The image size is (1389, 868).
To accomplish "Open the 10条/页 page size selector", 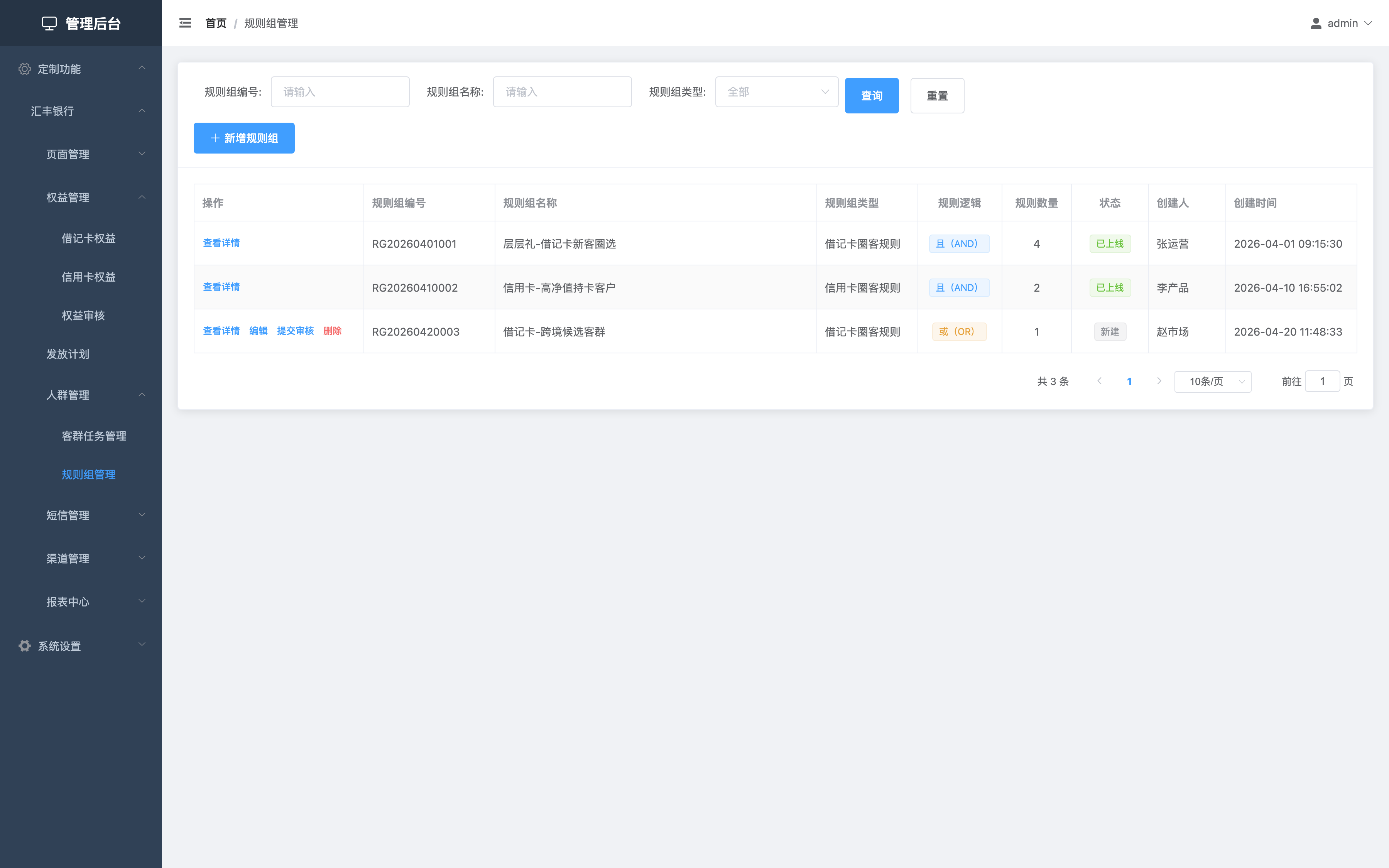I will click(1213, 381).
